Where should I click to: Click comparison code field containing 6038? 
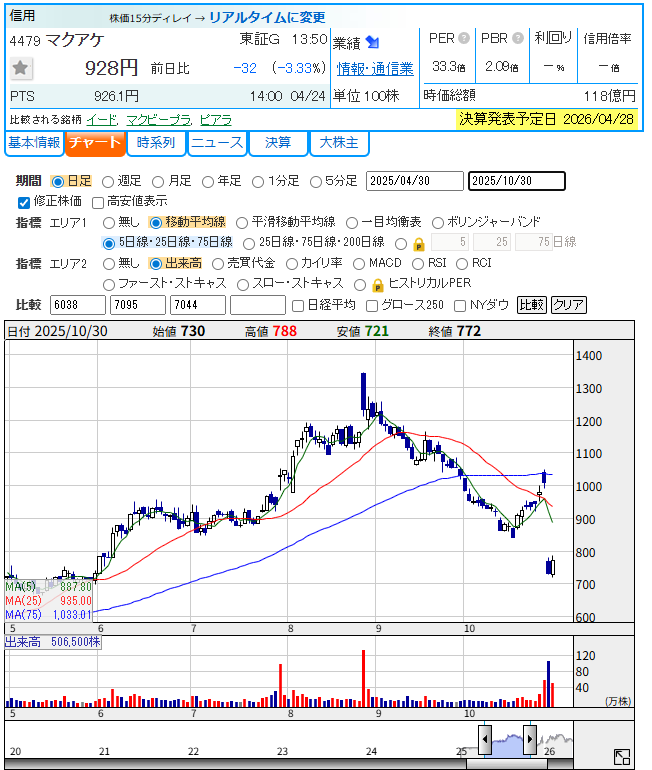click(x=78, y=305)
